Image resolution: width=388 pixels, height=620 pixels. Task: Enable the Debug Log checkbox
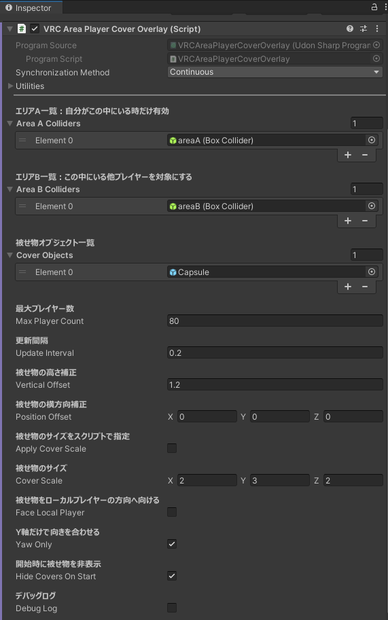coord(172,607)
